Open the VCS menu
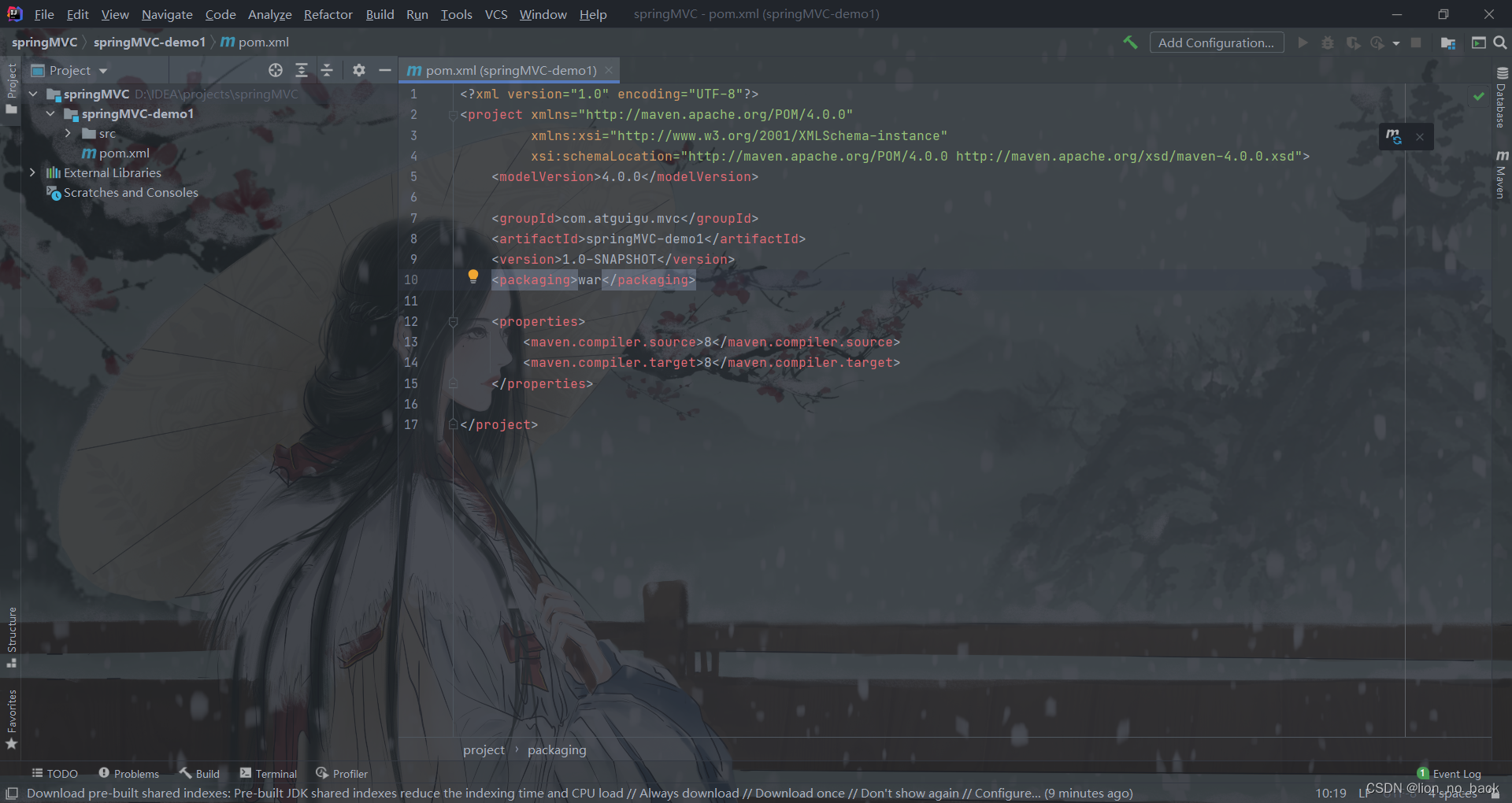The image size is (1512, 803). 496,14
